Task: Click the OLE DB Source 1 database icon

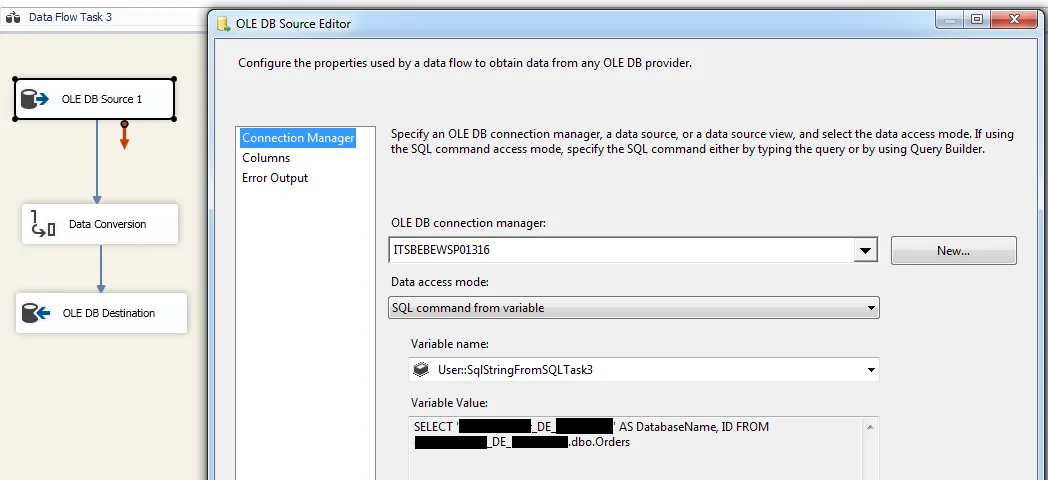Action: pos(36,99)
